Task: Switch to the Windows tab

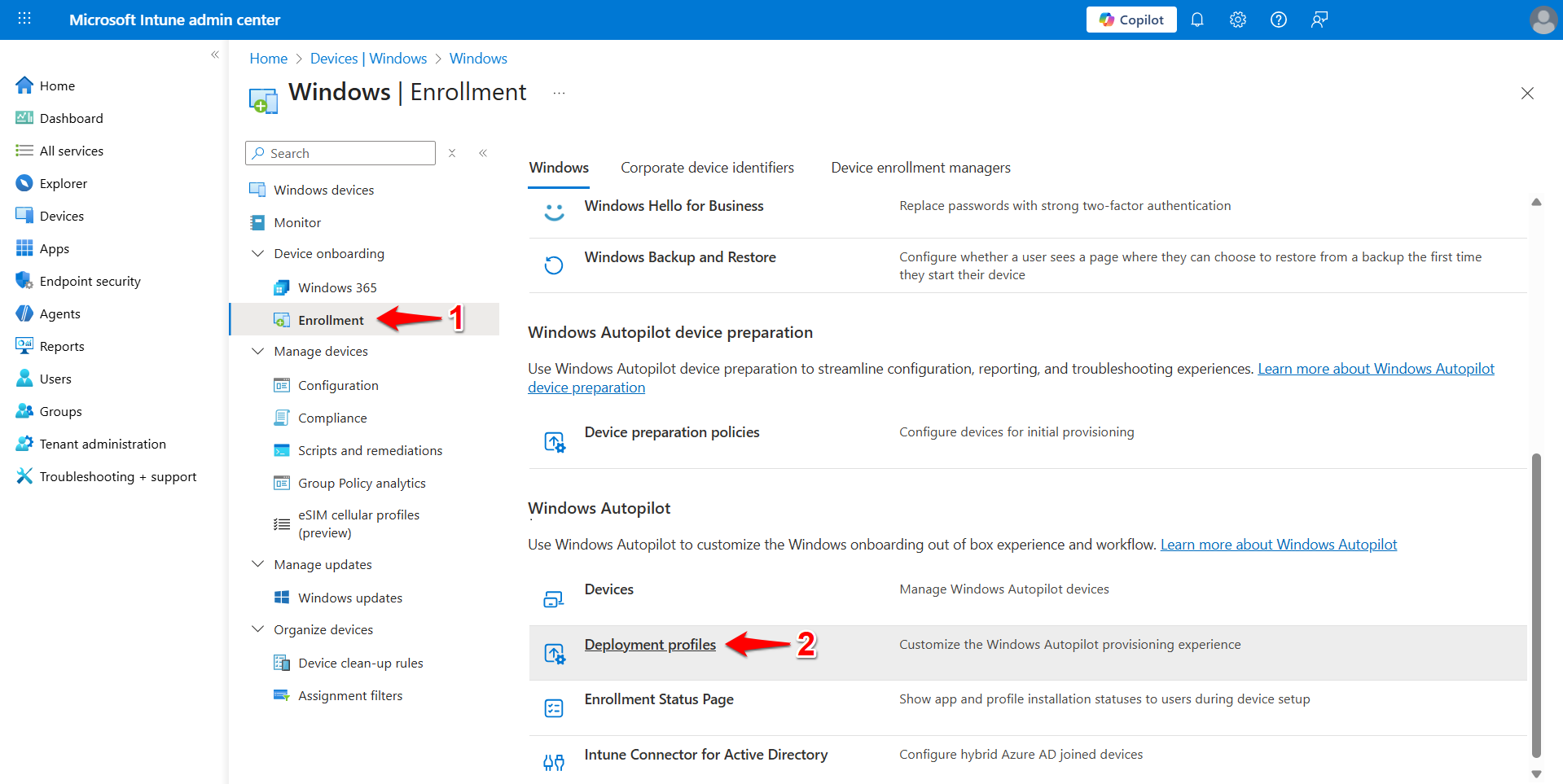Action: [x=559, y=168]
